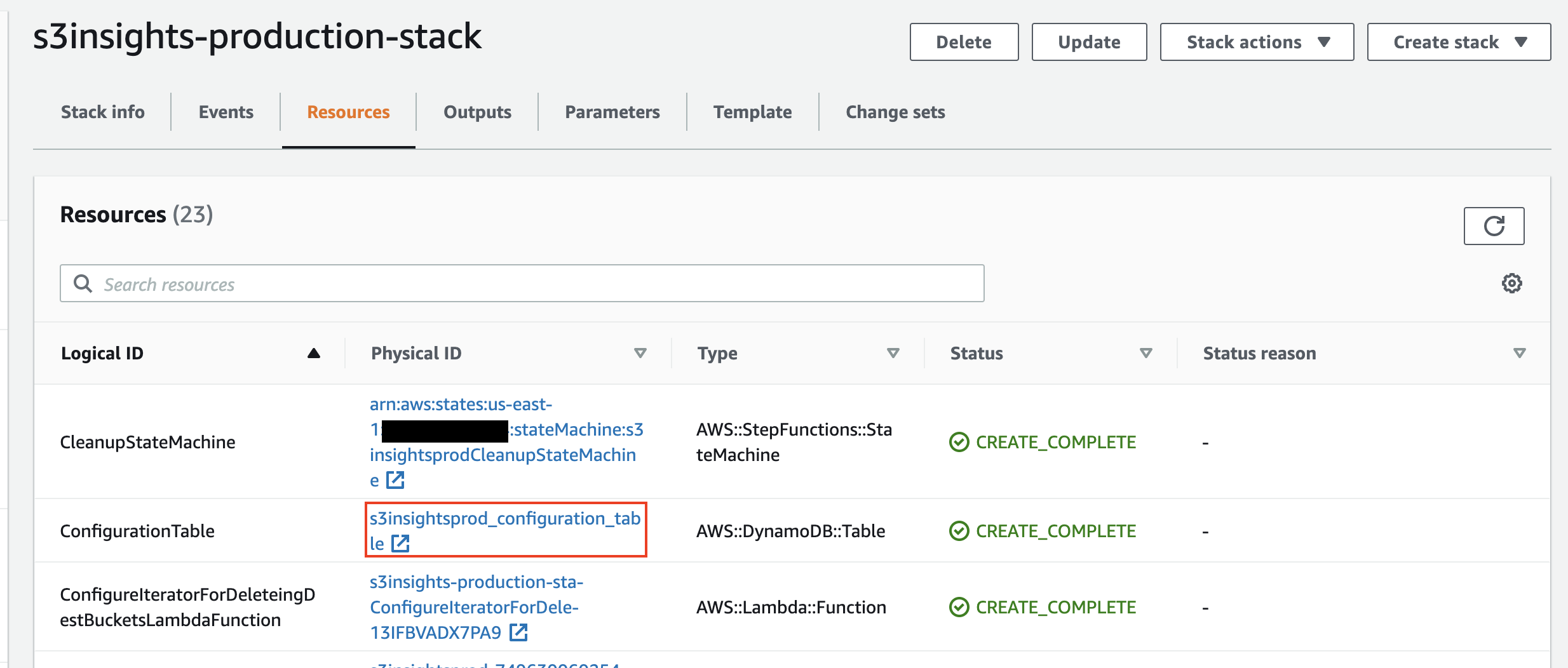Click the Lambda function CREATE_COMPLETE check icon

pos(959,607)
